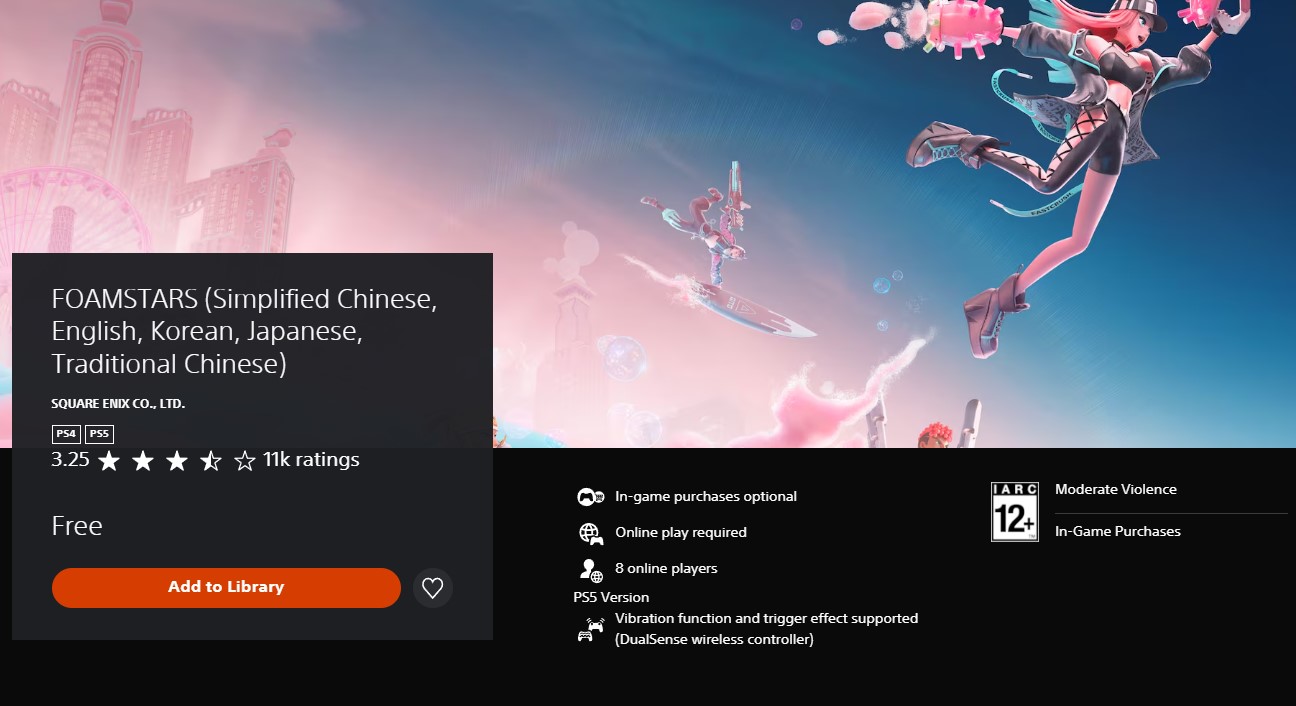Click the 8 online players icon
The height and width of the screenshot is (706, 1296).
coord(591,569)
